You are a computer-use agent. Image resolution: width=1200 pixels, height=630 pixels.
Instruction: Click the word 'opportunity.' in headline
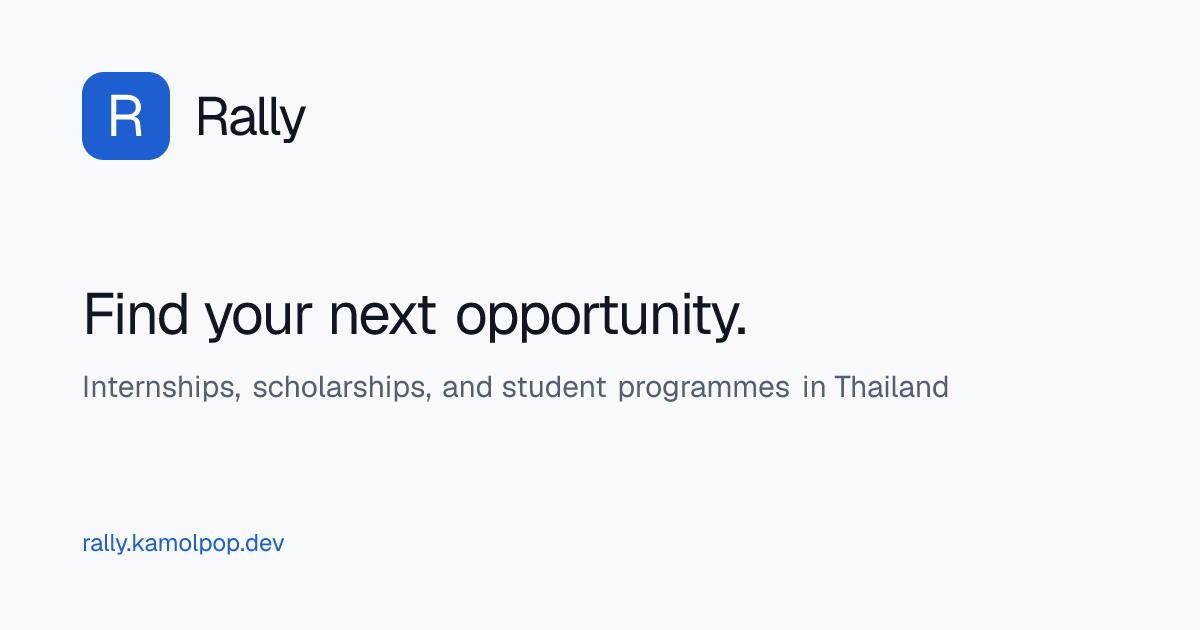coord(602,317)
